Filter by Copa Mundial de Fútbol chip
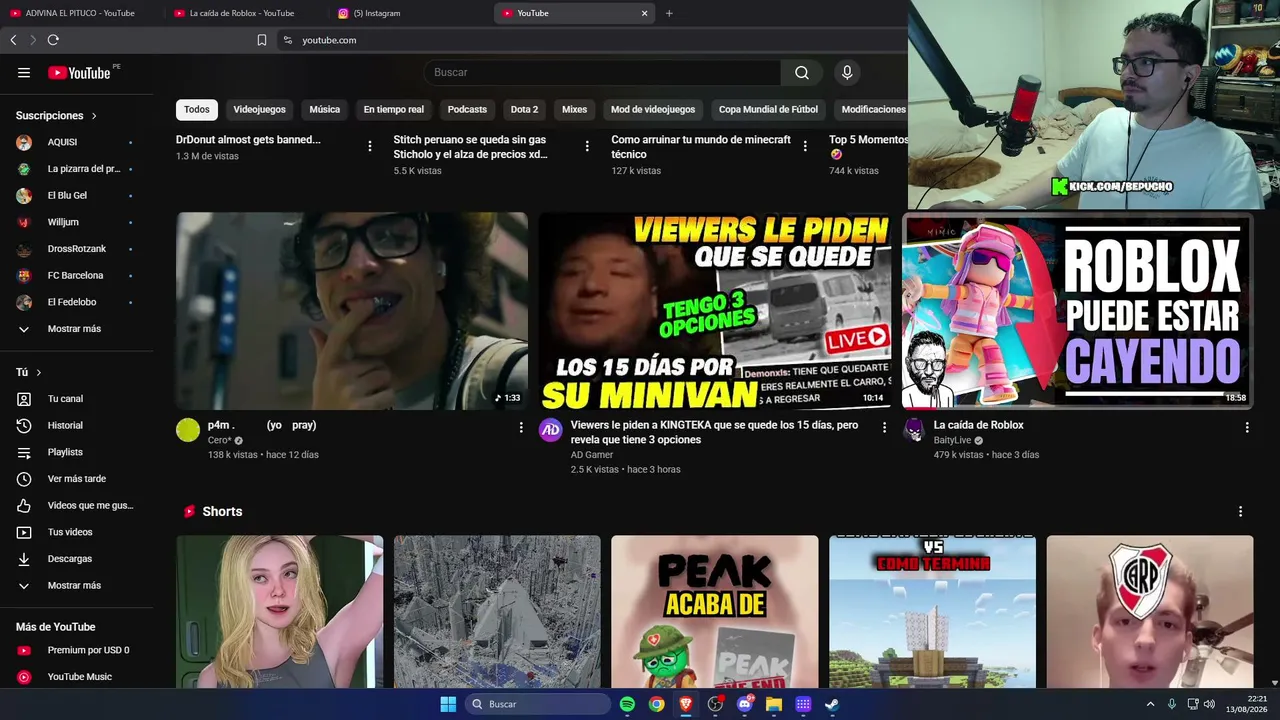The height and width of the screenshot is (720, 1280). (x=768, y=110)
